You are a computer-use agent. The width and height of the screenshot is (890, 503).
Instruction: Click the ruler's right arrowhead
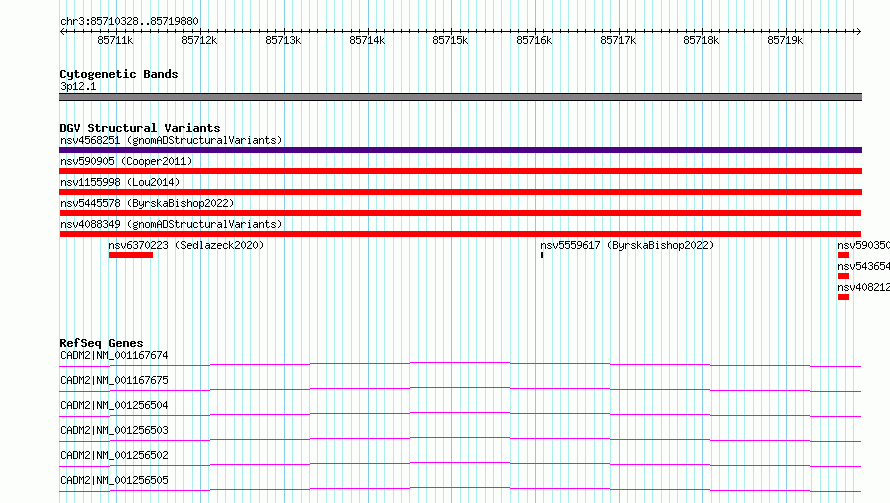point(858,31)
